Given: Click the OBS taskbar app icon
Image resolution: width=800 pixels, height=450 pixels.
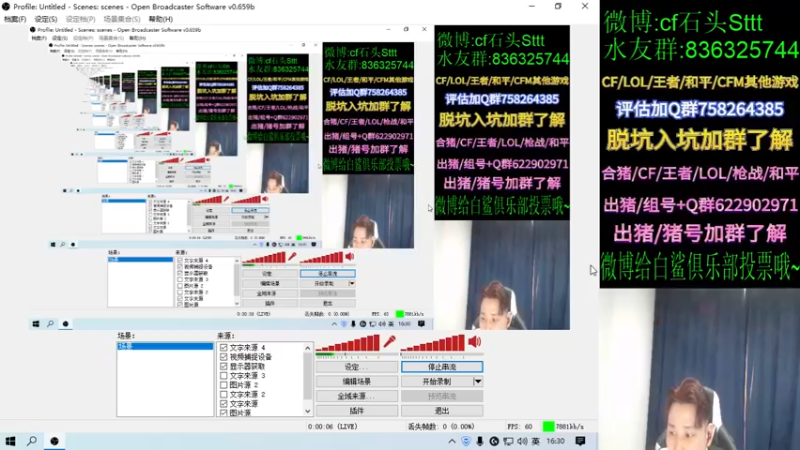Looking at the screenshot, I should click(x=55, y=441).
